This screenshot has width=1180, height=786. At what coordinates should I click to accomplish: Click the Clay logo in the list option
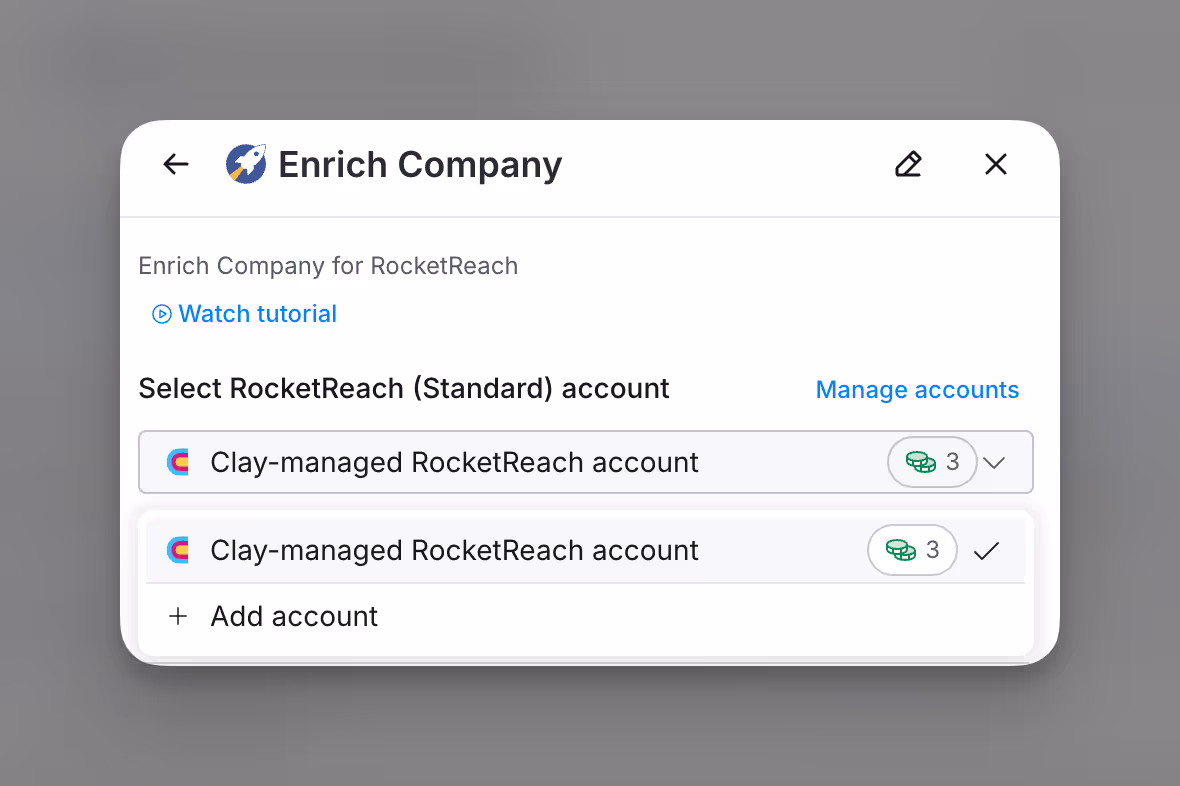(x=178, y=550)
